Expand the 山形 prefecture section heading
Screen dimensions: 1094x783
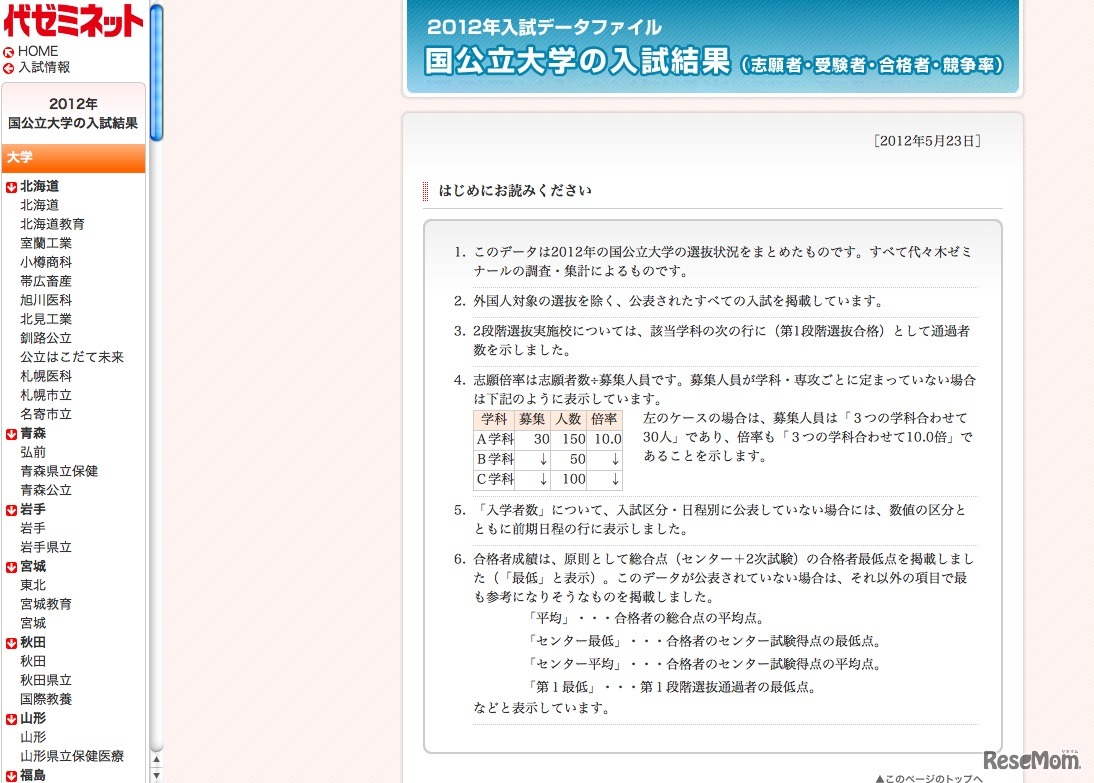pyautogui.click(x=33, y=718)
